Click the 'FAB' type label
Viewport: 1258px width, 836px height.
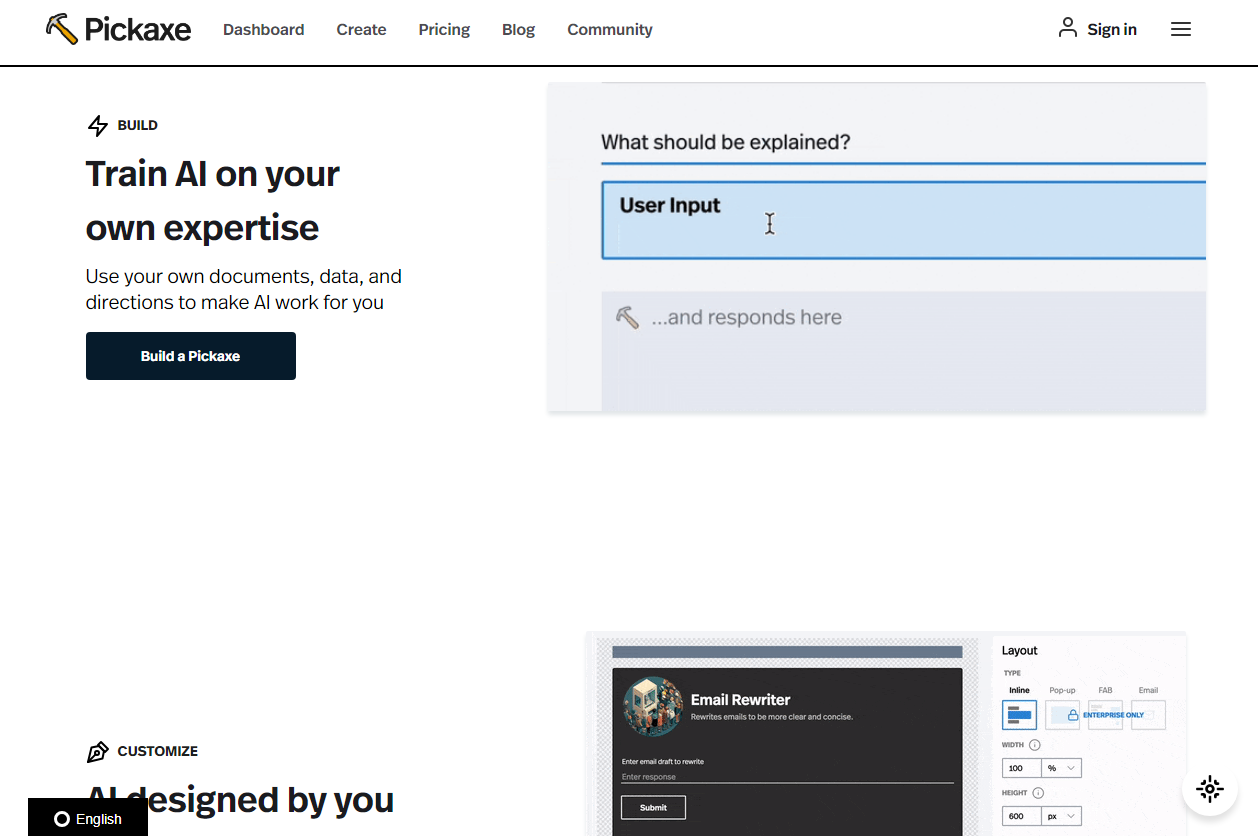tap(1105, 690)
